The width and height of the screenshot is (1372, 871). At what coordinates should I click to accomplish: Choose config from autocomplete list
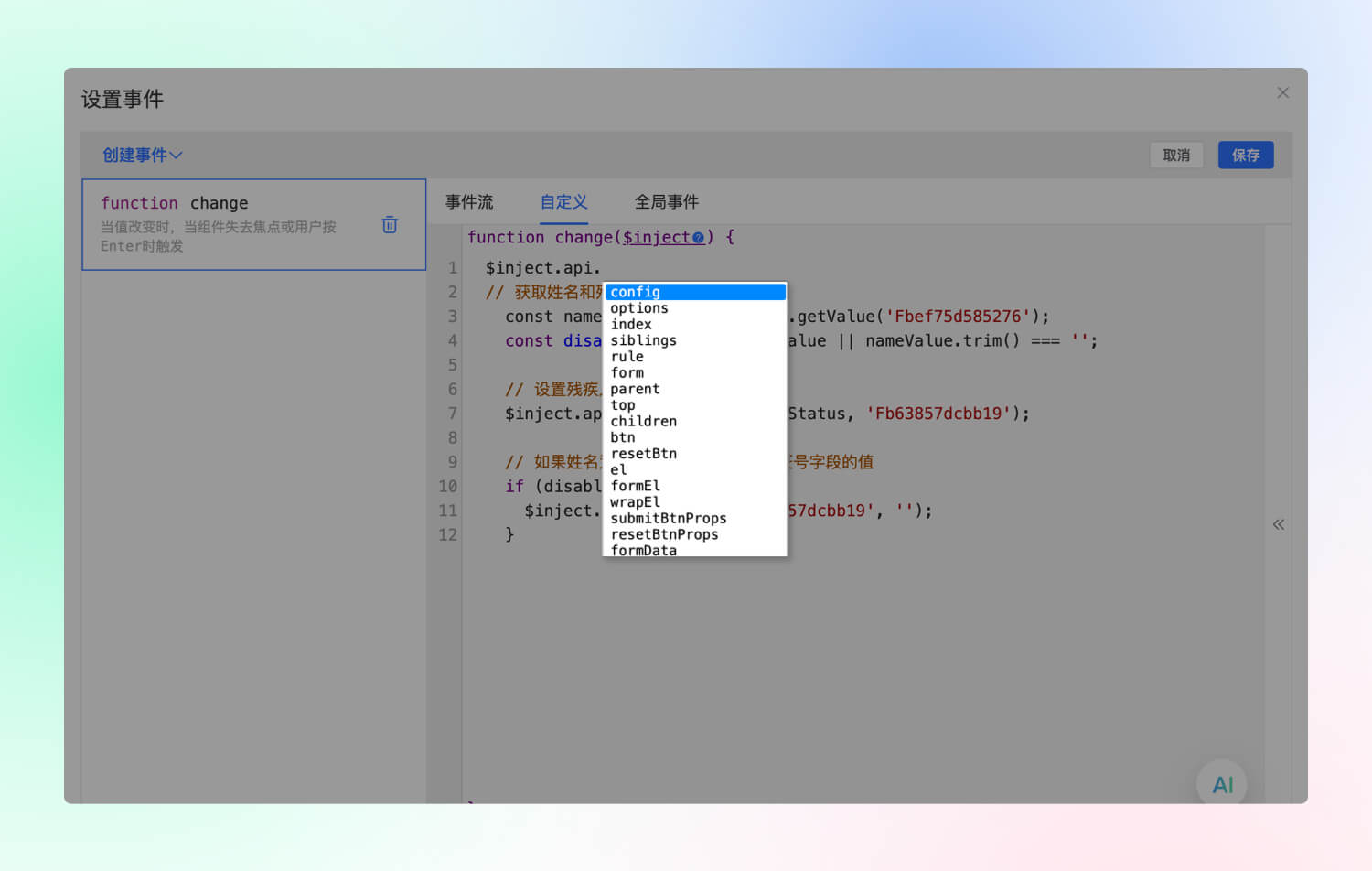(695, 292)
